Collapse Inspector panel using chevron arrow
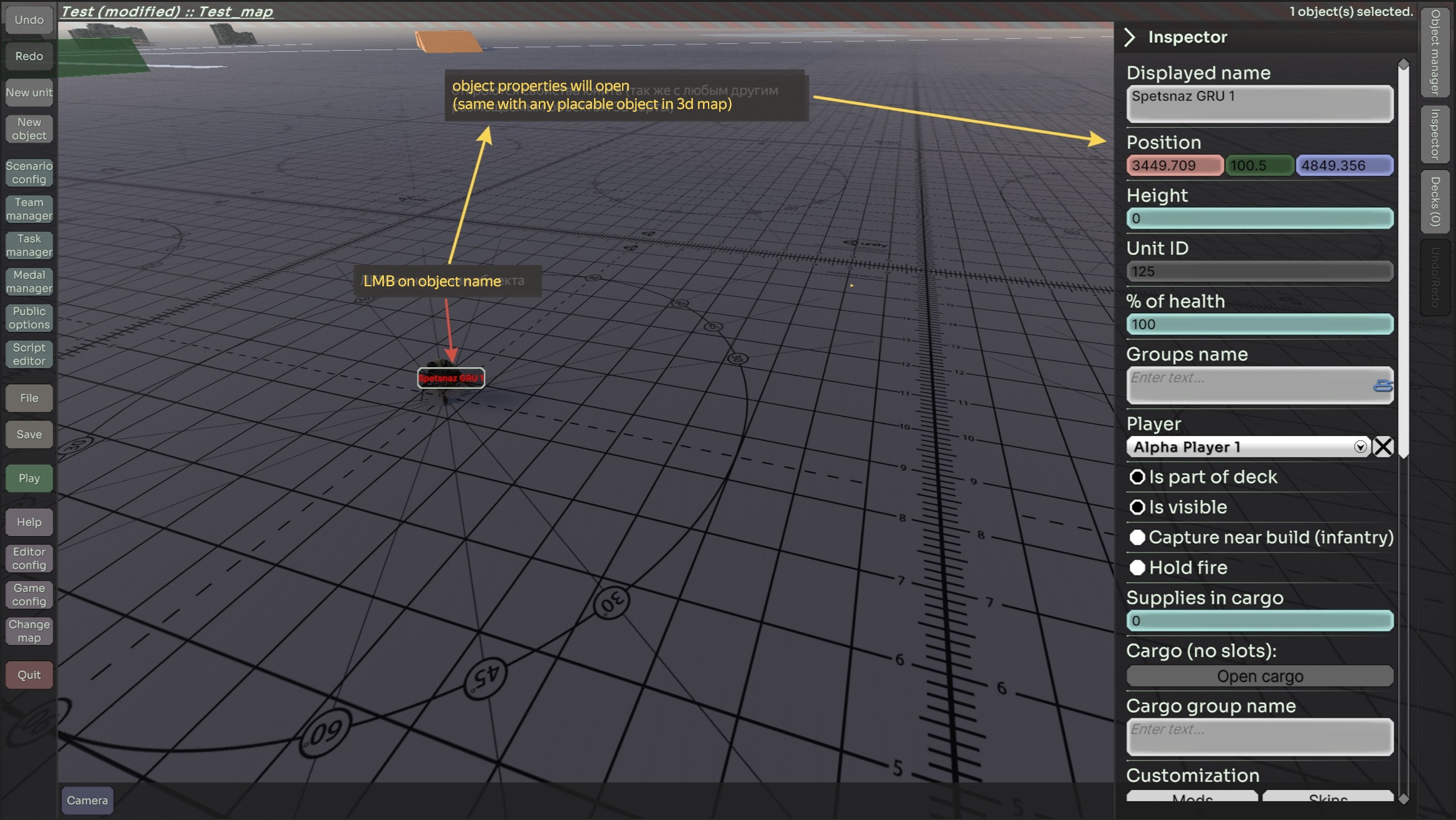 pyautogui.click(x=1130, y=37)
